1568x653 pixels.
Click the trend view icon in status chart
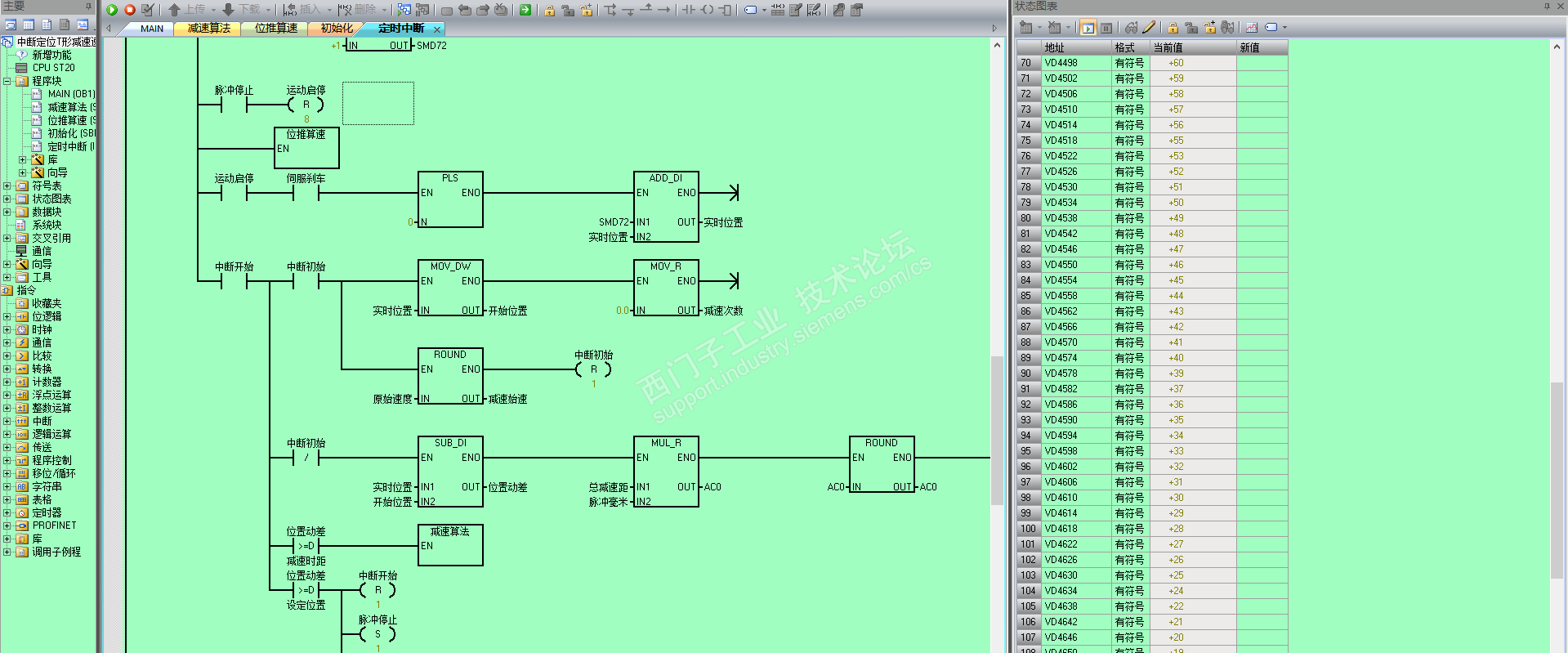tap(1252, 28)
